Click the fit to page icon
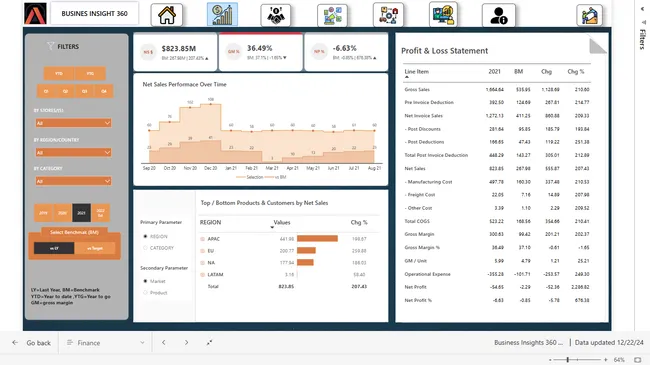Screen dimensions: 650x365 coord(638,360)
